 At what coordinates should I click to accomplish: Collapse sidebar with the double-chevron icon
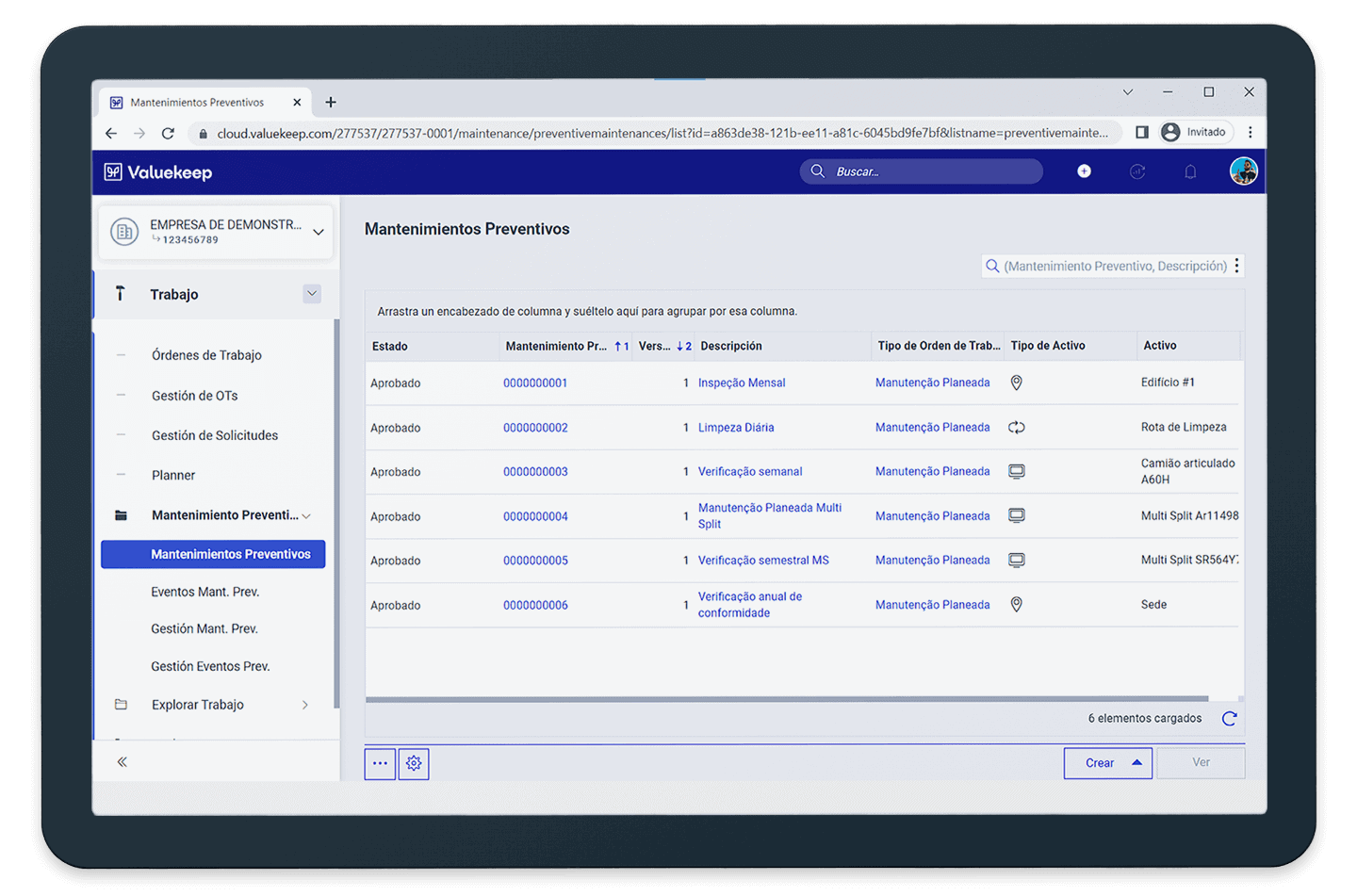122,762
